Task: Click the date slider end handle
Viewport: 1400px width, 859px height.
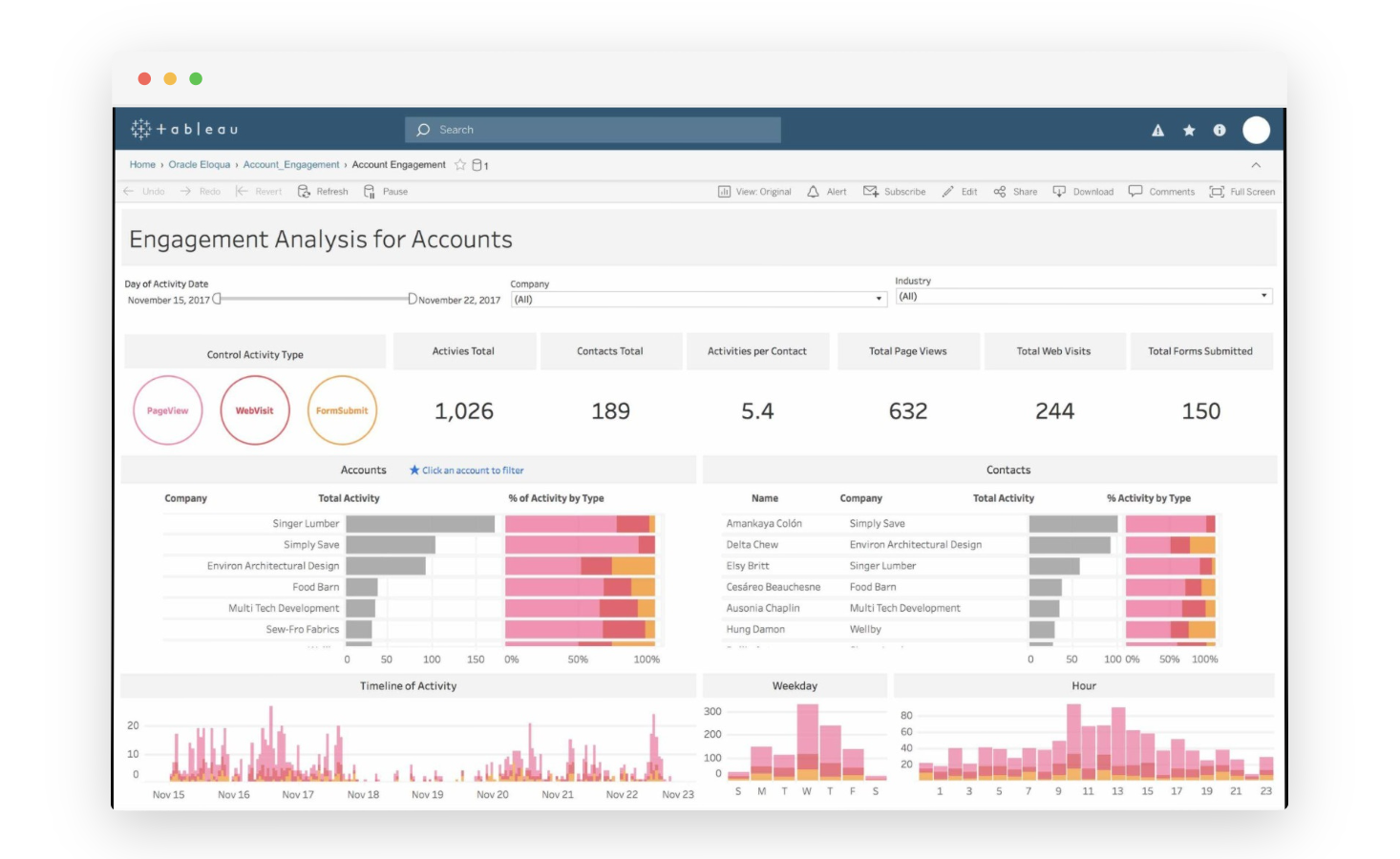Action: (x=413, y=299)
